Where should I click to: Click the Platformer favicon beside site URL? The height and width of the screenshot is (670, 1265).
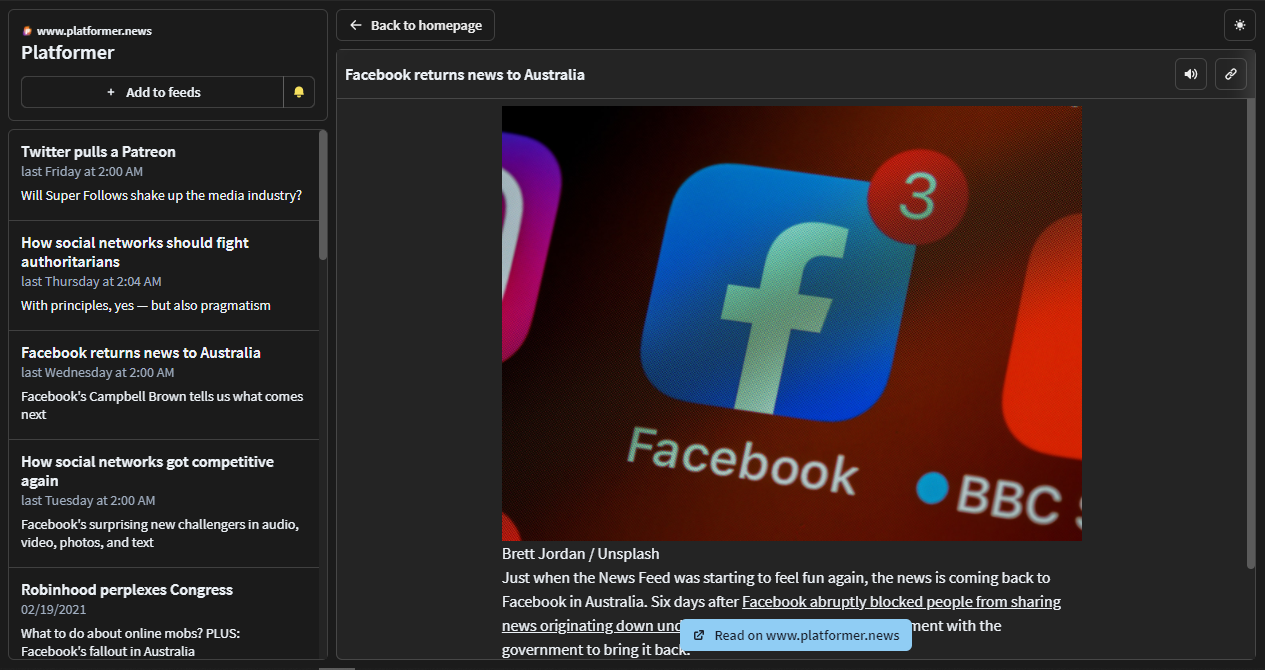click(27, 31)
